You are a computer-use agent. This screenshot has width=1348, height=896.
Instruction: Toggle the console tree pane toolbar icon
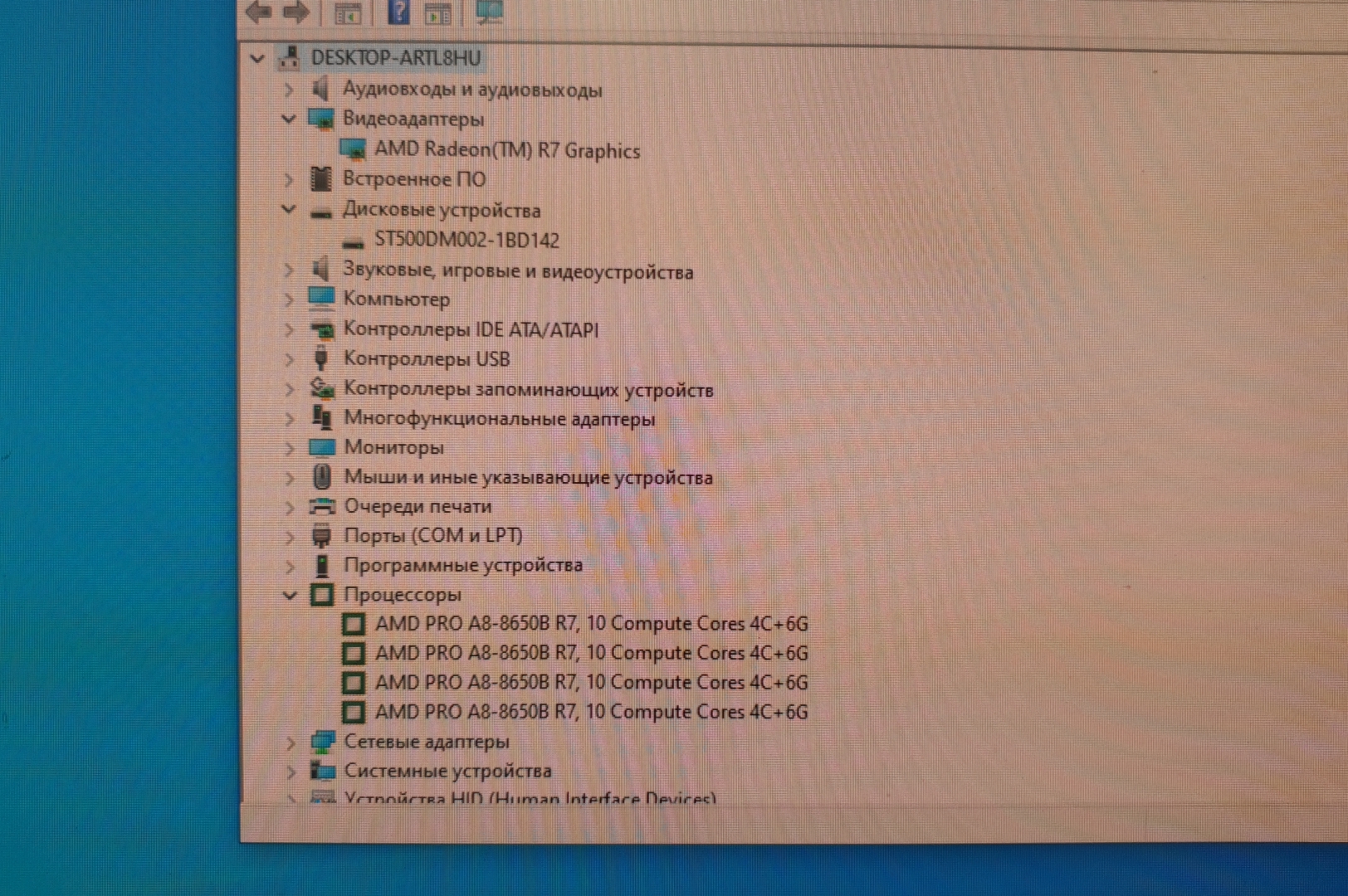[348, 13]
